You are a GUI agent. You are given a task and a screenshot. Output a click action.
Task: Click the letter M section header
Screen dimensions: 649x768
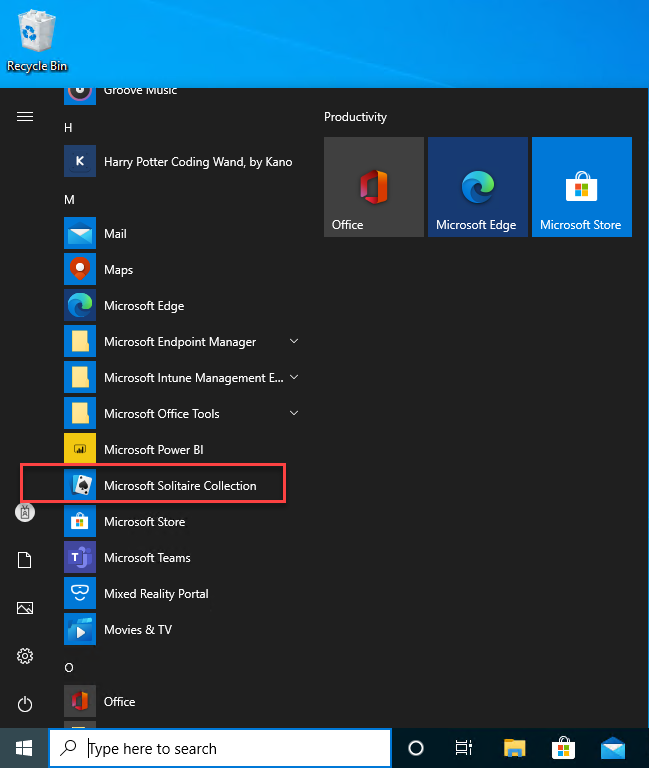pos(69,200)
